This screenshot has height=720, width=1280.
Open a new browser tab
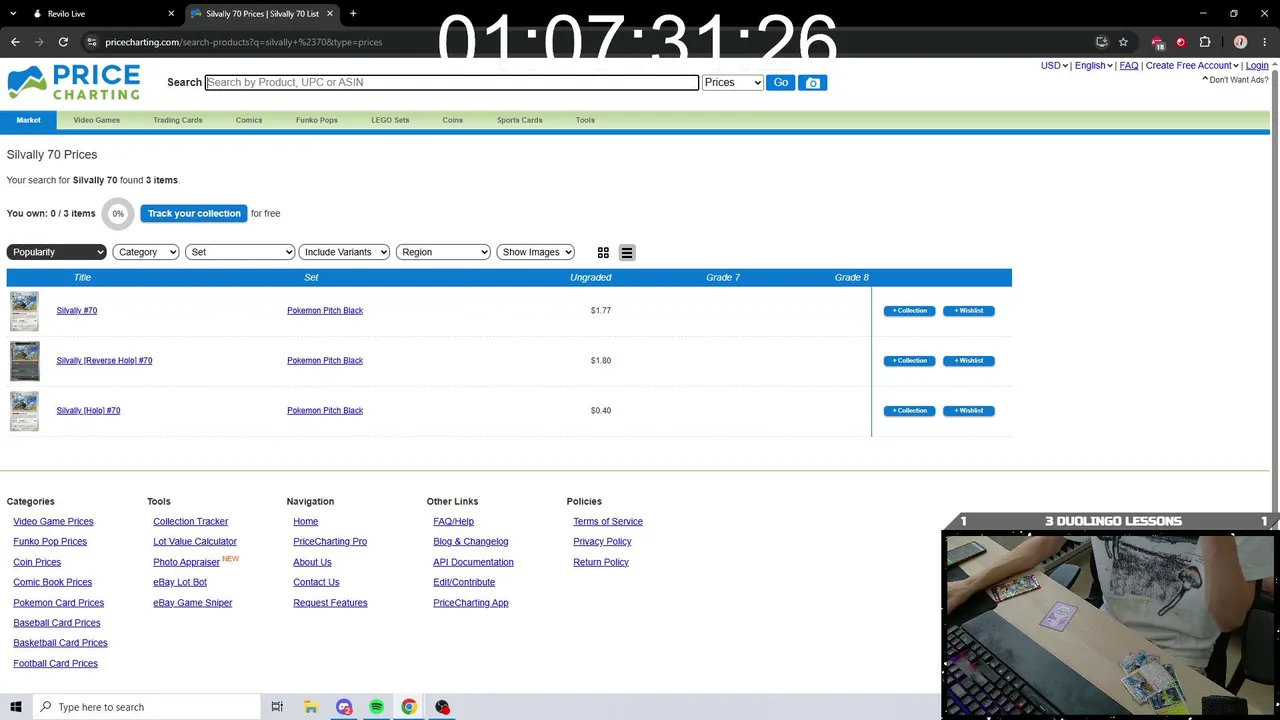(x=353, y=14)
